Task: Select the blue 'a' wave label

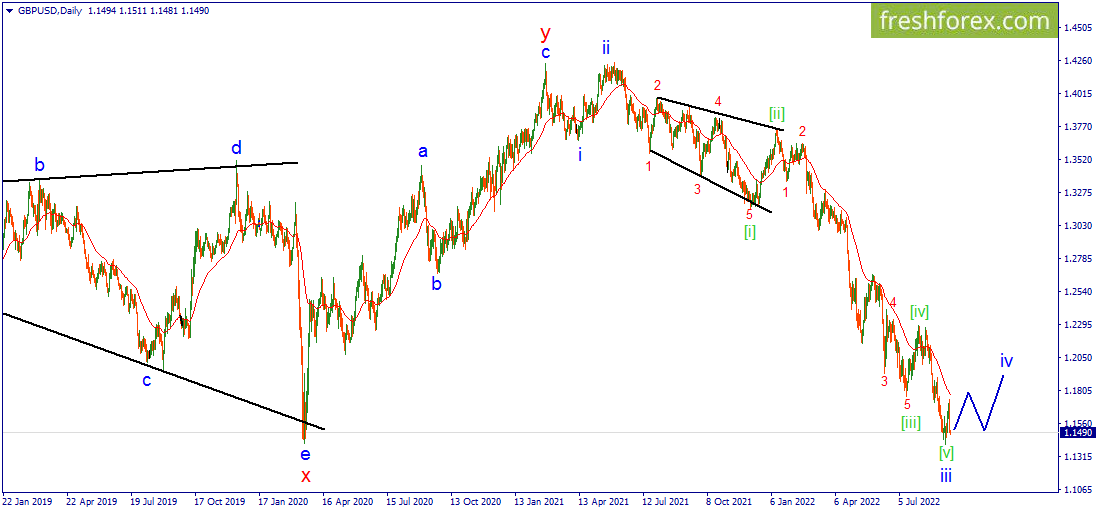Action: click(x=423, y=151)
